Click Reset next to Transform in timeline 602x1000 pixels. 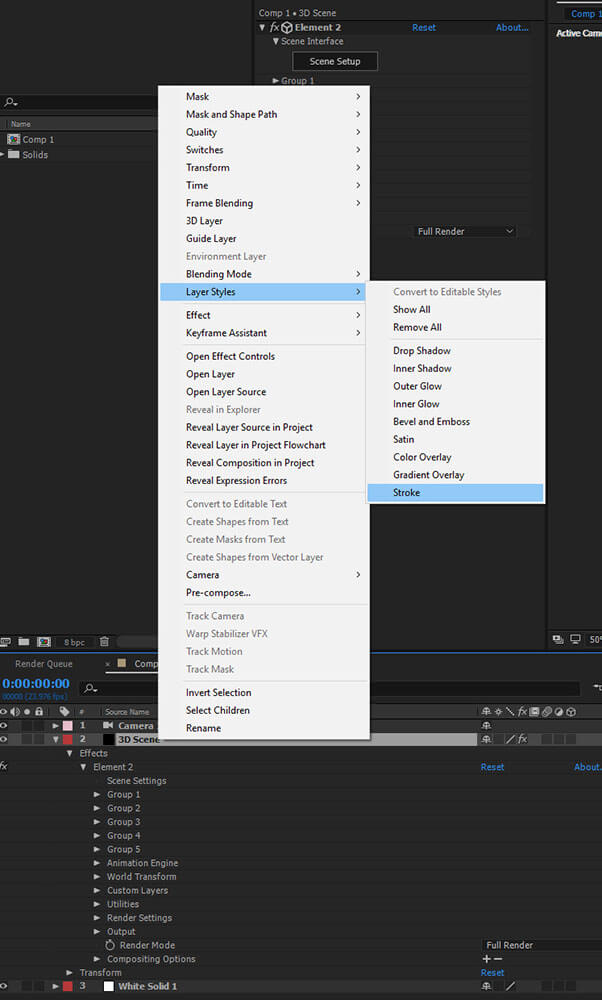click(x=492, y=973)
